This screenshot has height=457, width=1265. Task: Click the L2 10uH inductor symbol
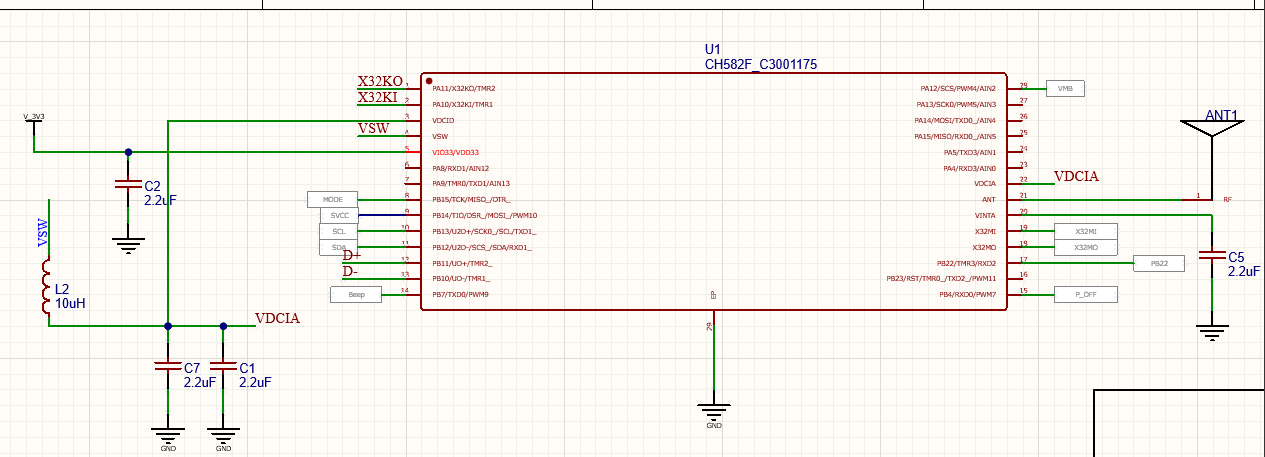(x=46, y=288)
